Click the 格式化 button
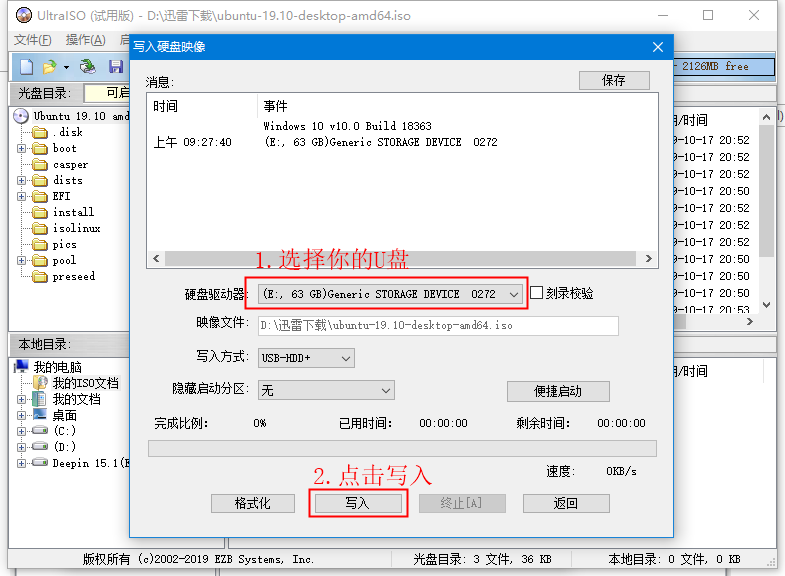 [253, 503]
